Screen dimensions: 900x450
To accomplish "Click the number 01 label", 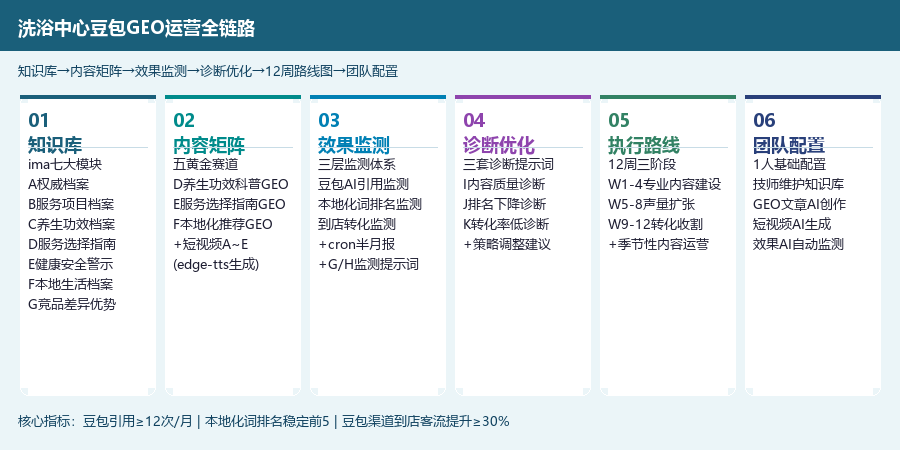I will pos(38,121).
